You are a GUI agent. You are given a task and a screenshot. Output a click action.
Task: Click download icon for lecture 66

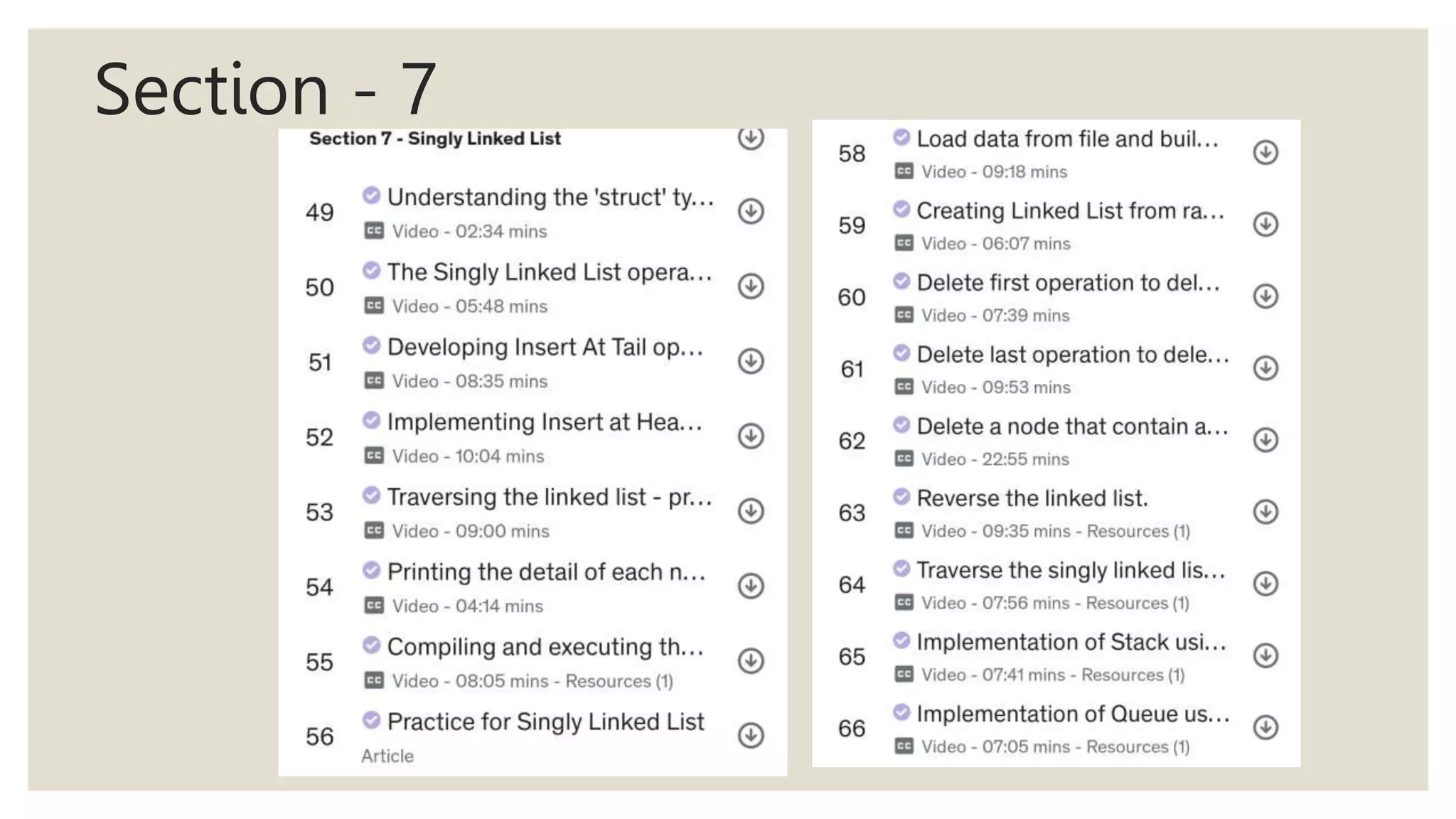click(1265, 727)
